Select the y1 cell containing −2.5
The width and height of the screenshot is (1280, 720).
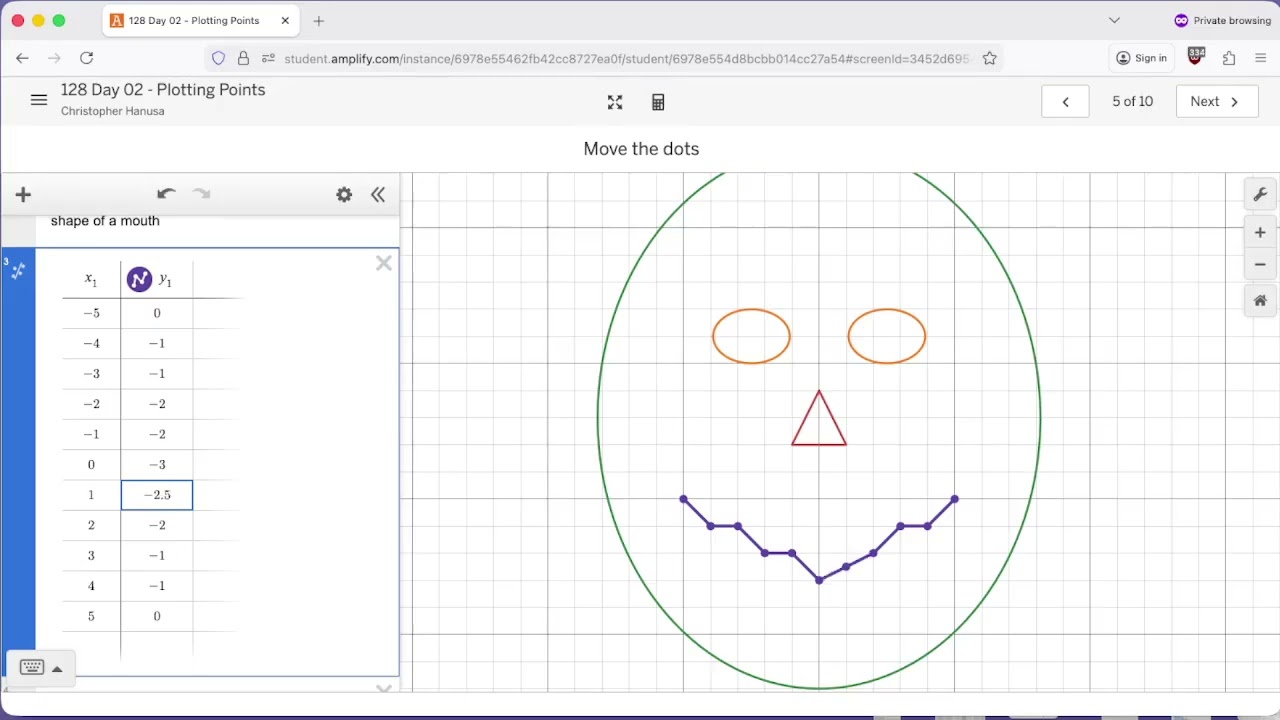pyautogui.click(x=157, y=495)
